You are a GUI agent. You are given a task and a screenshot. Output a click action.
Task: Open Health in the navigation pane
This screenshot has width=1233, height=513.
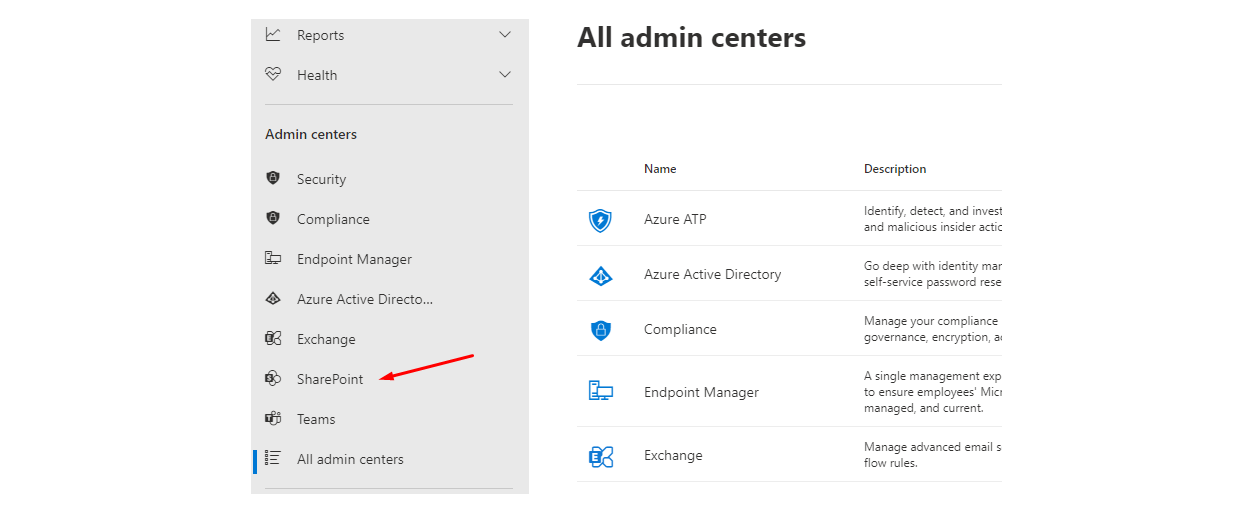(x=317, y=75)
